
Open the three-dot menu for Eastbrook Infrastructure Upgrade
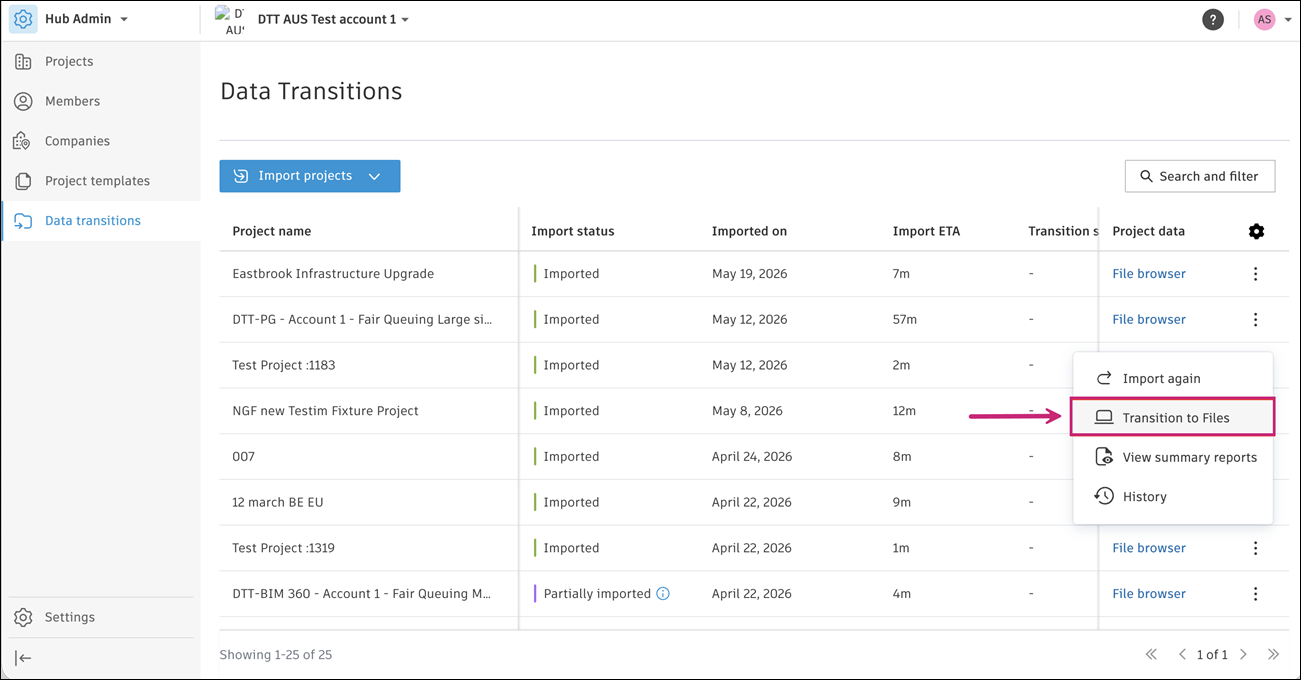click(x=1256, y=274)
